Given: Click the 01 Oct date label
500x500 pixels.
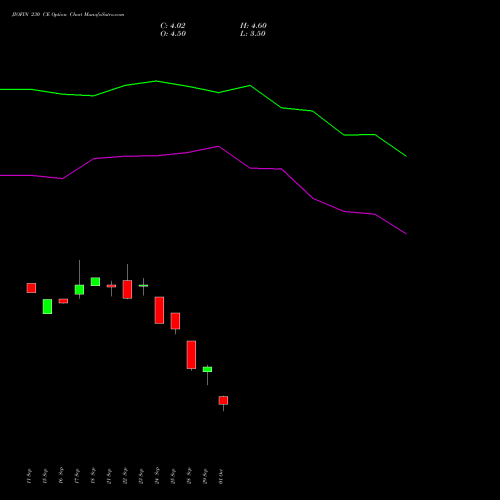Looking at the screenshot, I should coord(221,477).
